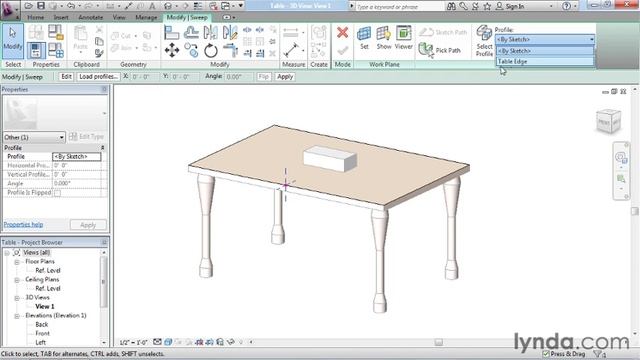
Task: Click the Offset tool icon
Action: pyautogui.click(x=191, y=33)
